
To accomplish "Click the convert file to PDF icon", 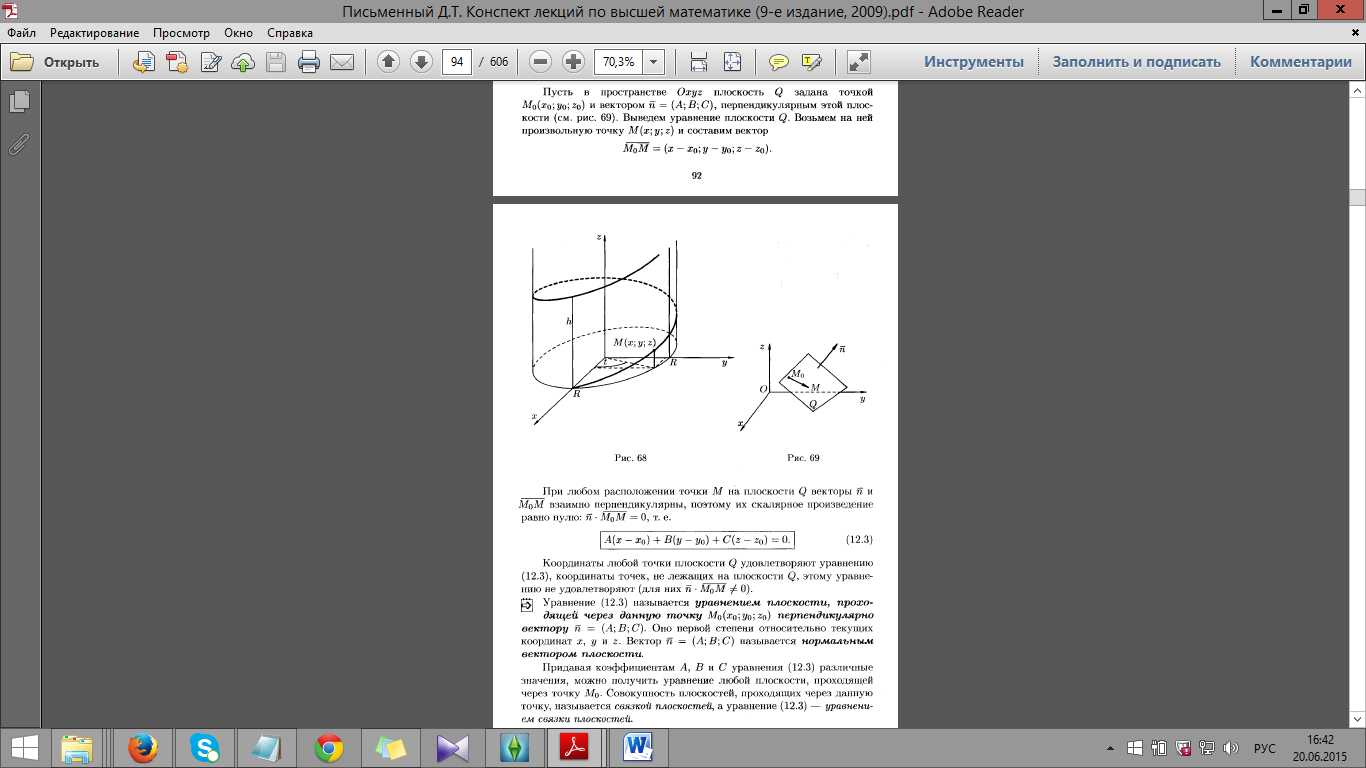I will pyautogui.click(x=145, y=62).
